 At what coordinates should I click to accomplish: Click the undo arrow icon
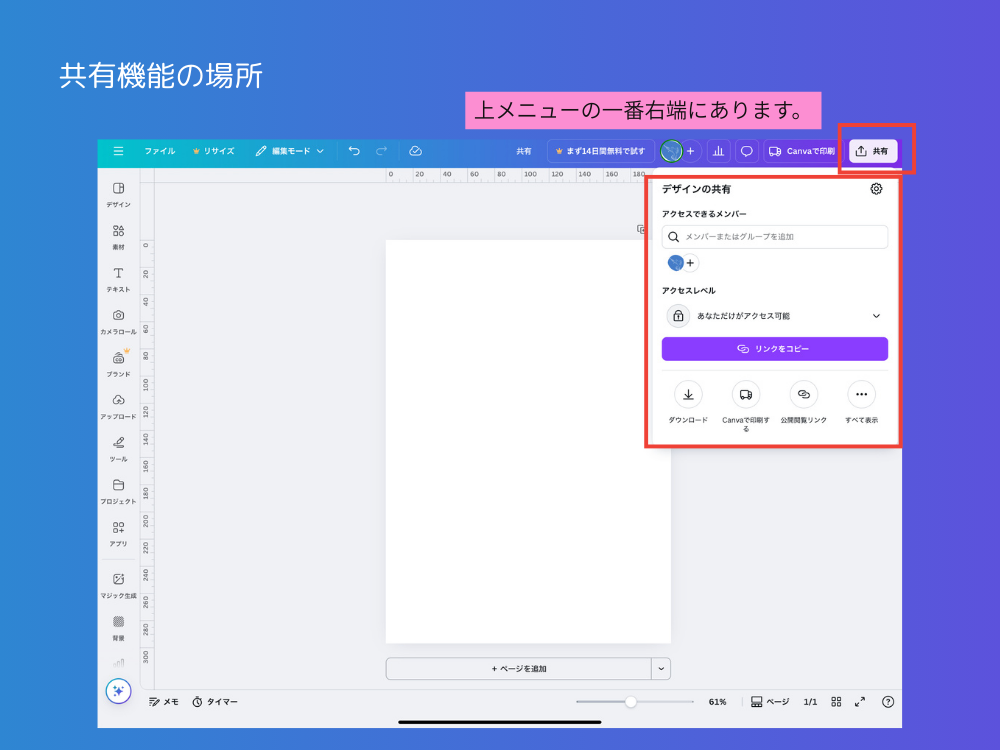(354, 151)
